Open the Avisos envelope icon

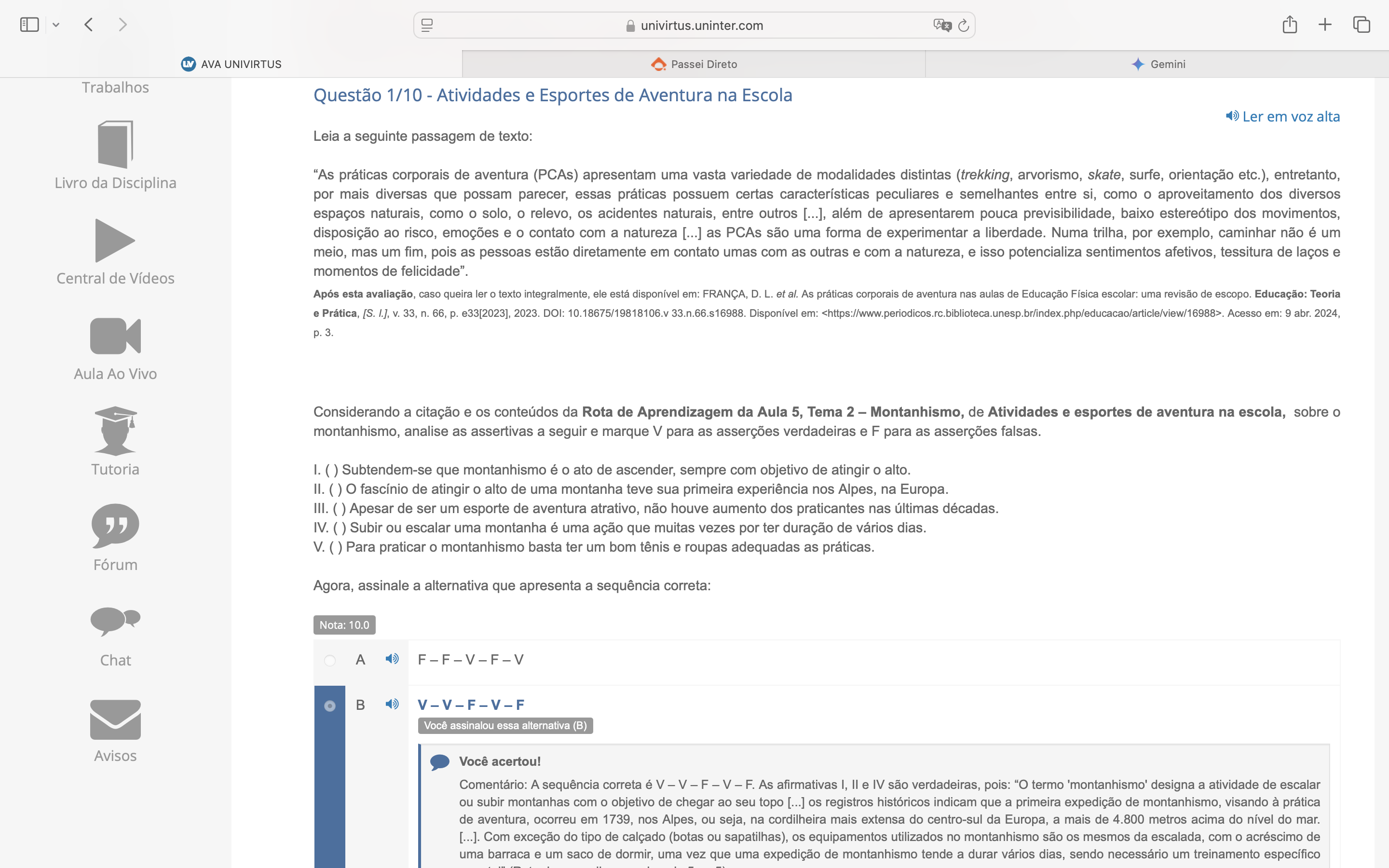coord(115,719)
